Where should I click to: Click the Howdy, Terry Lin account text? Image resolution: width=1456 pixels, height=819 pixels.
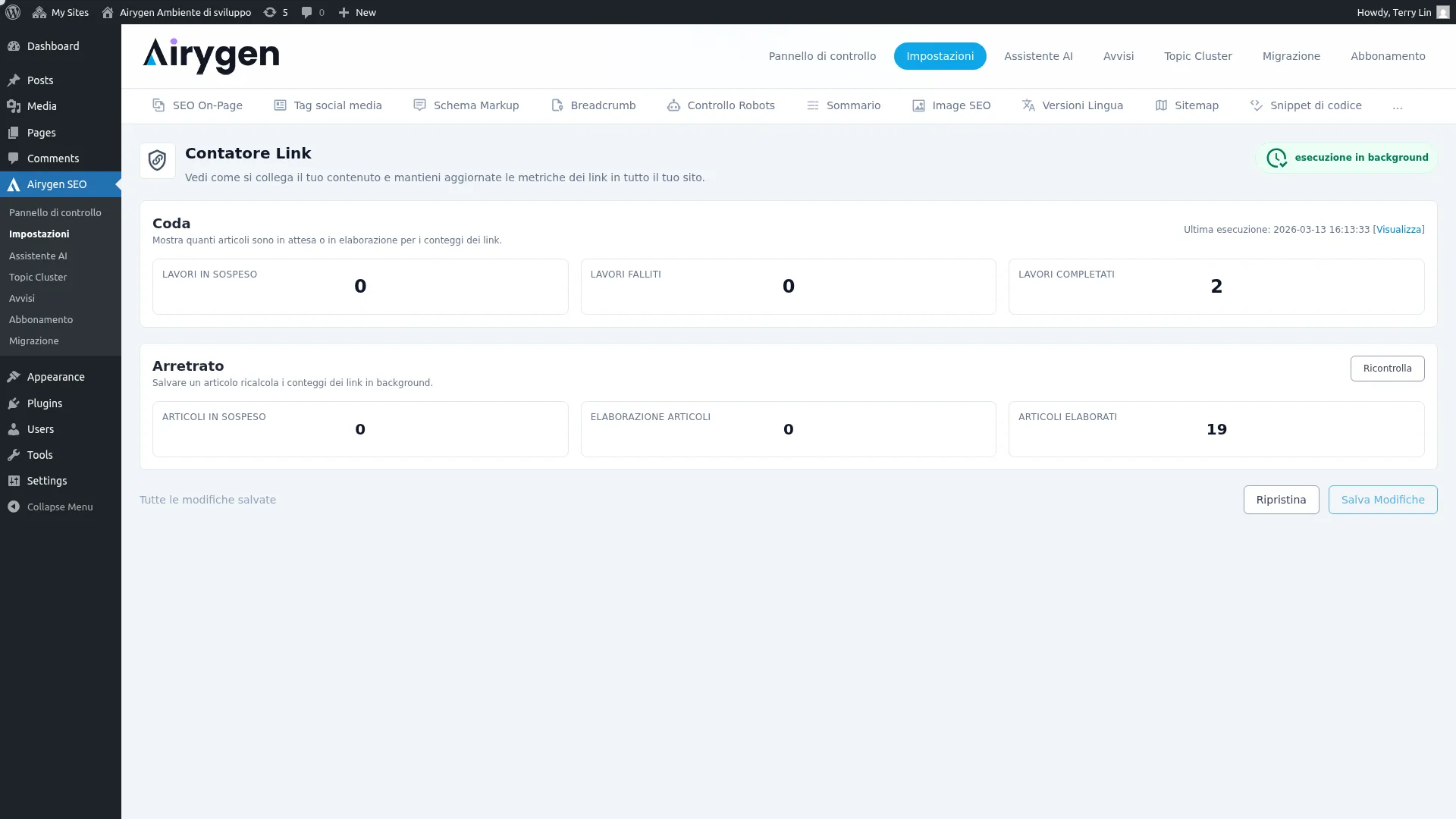[1394, 12]
